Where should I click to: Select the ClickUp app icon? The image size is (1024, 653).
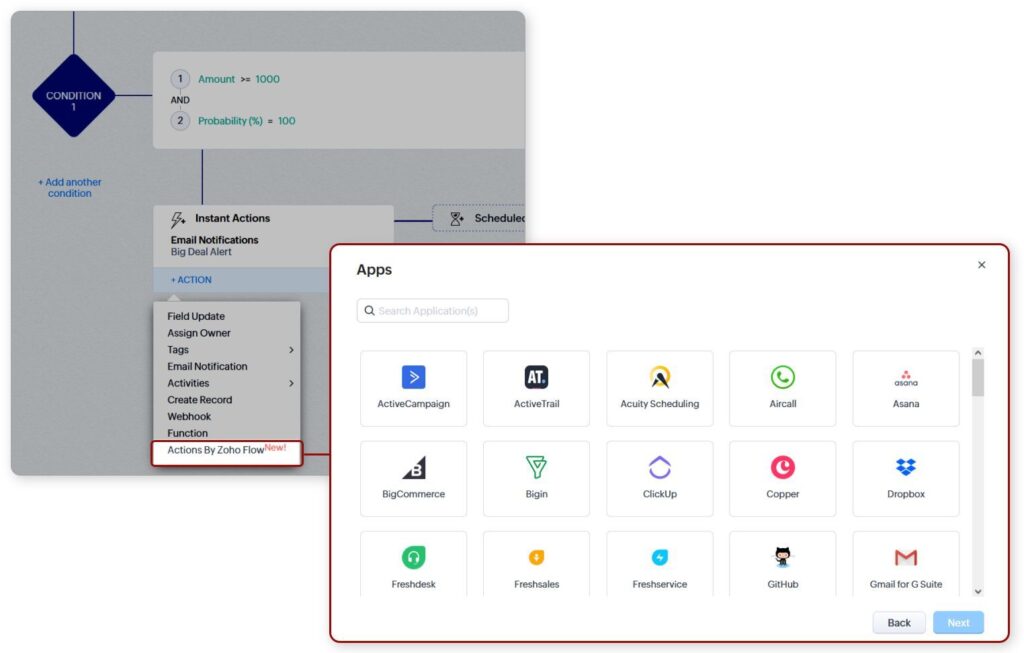(660, 468)
